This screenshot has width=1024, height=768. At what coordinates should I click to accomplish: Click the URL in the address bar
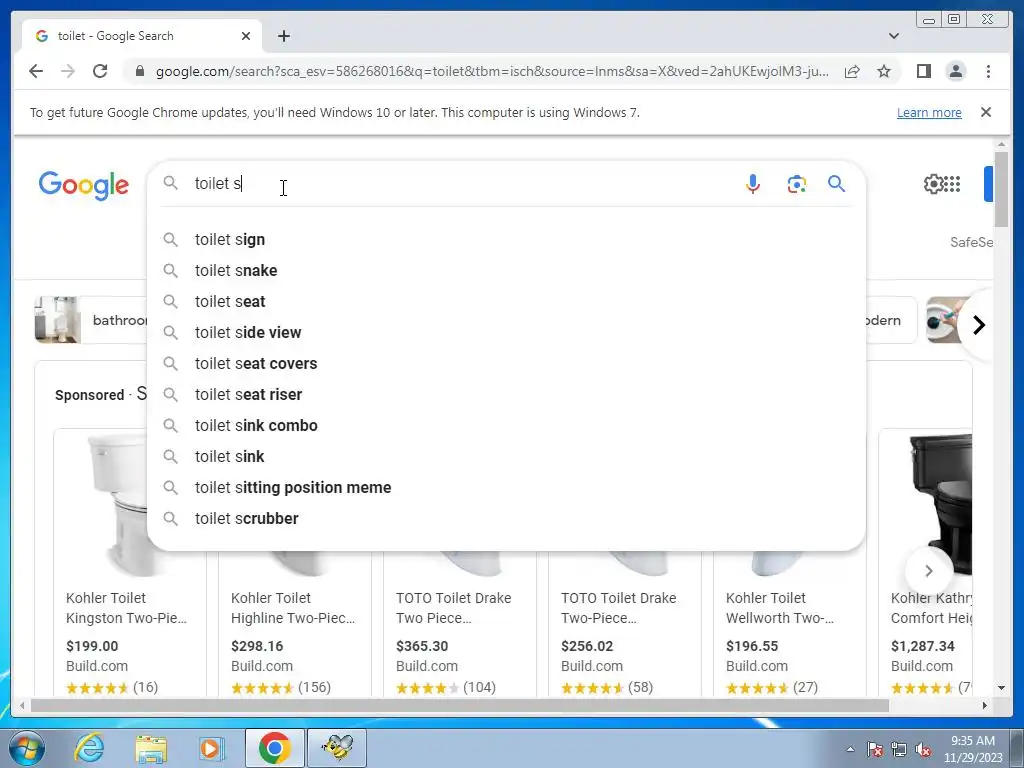pos(492,71)
